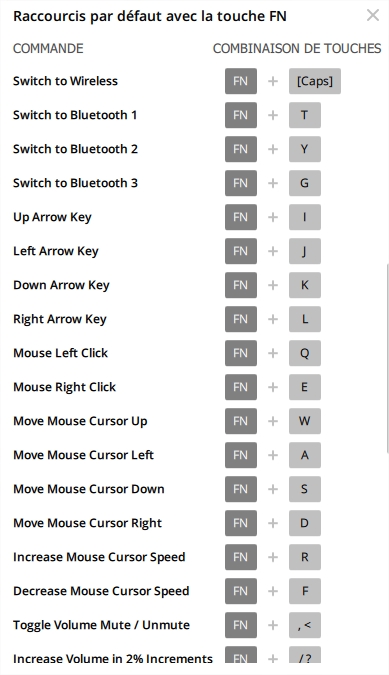Click the R key for Increase Cursor Speed

pyautogui.click(x=305, y=557)
